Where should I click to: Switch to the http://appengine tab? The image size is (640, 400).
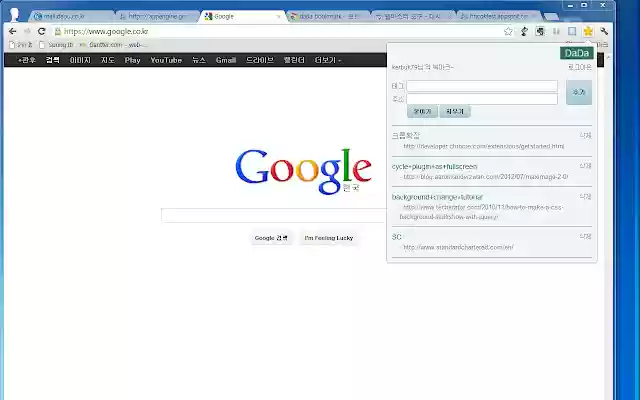click(157, 17)
